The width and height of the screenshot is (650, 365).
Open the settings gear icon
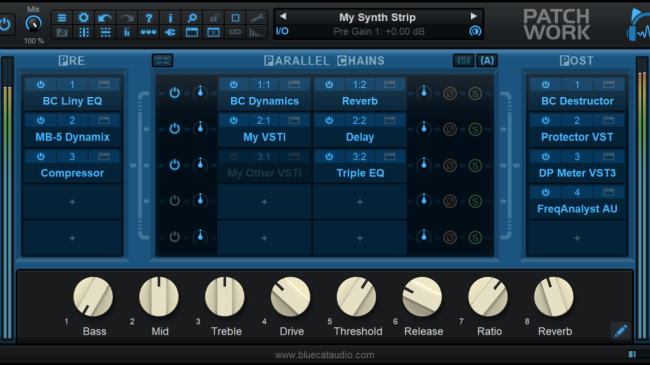[84, 18]
